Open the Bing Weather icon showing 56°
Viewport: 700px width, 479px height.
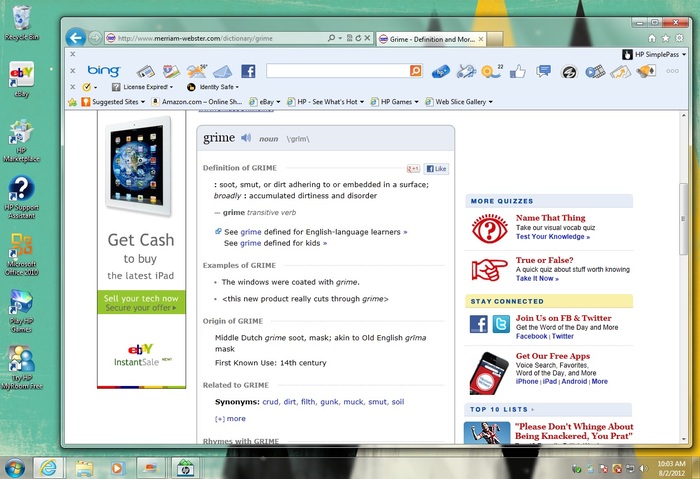(197, 71)
